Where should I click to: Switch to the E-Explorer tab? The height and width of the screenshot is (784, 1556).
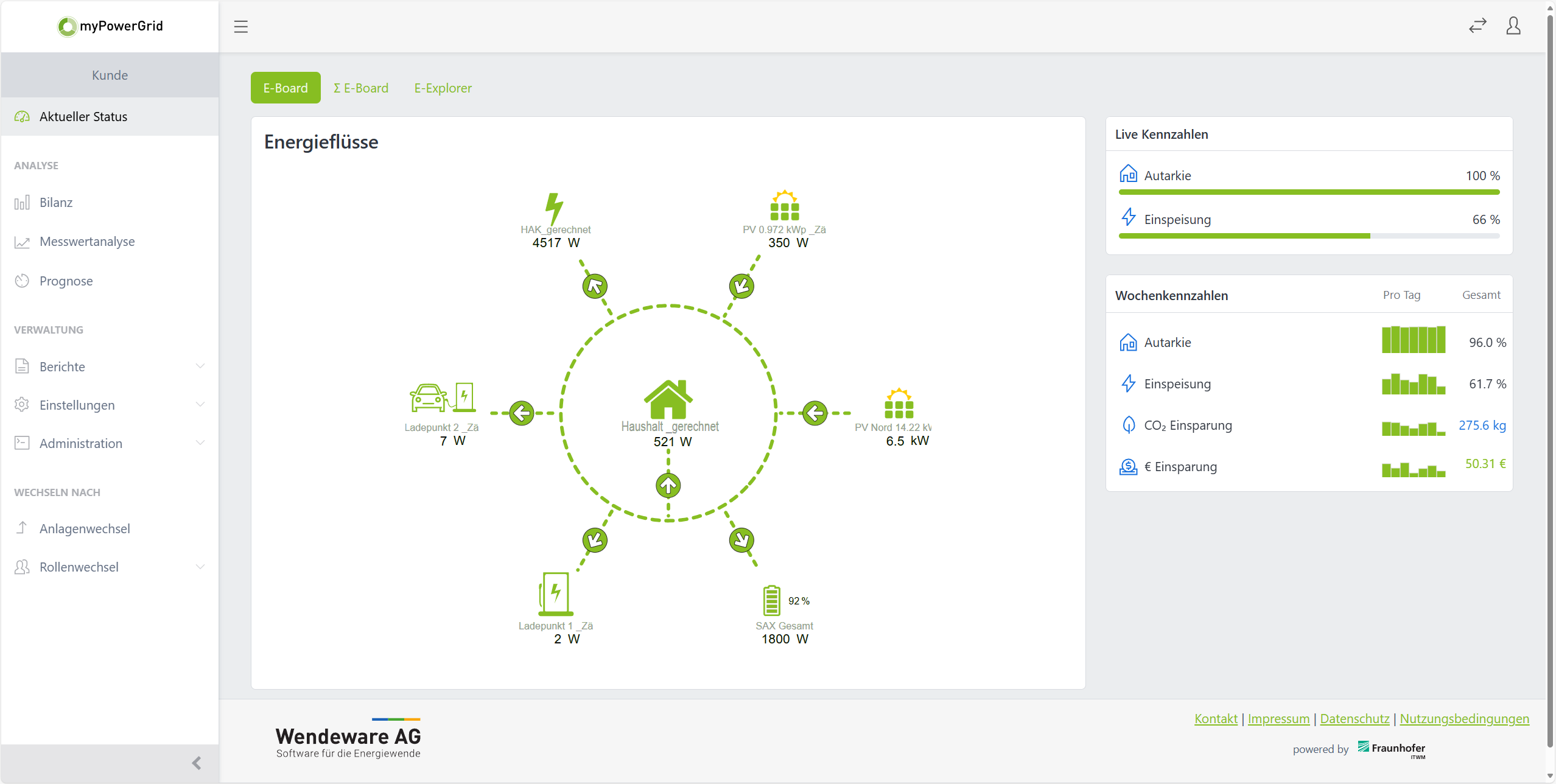pyautogui.click(x=443, y=88)
